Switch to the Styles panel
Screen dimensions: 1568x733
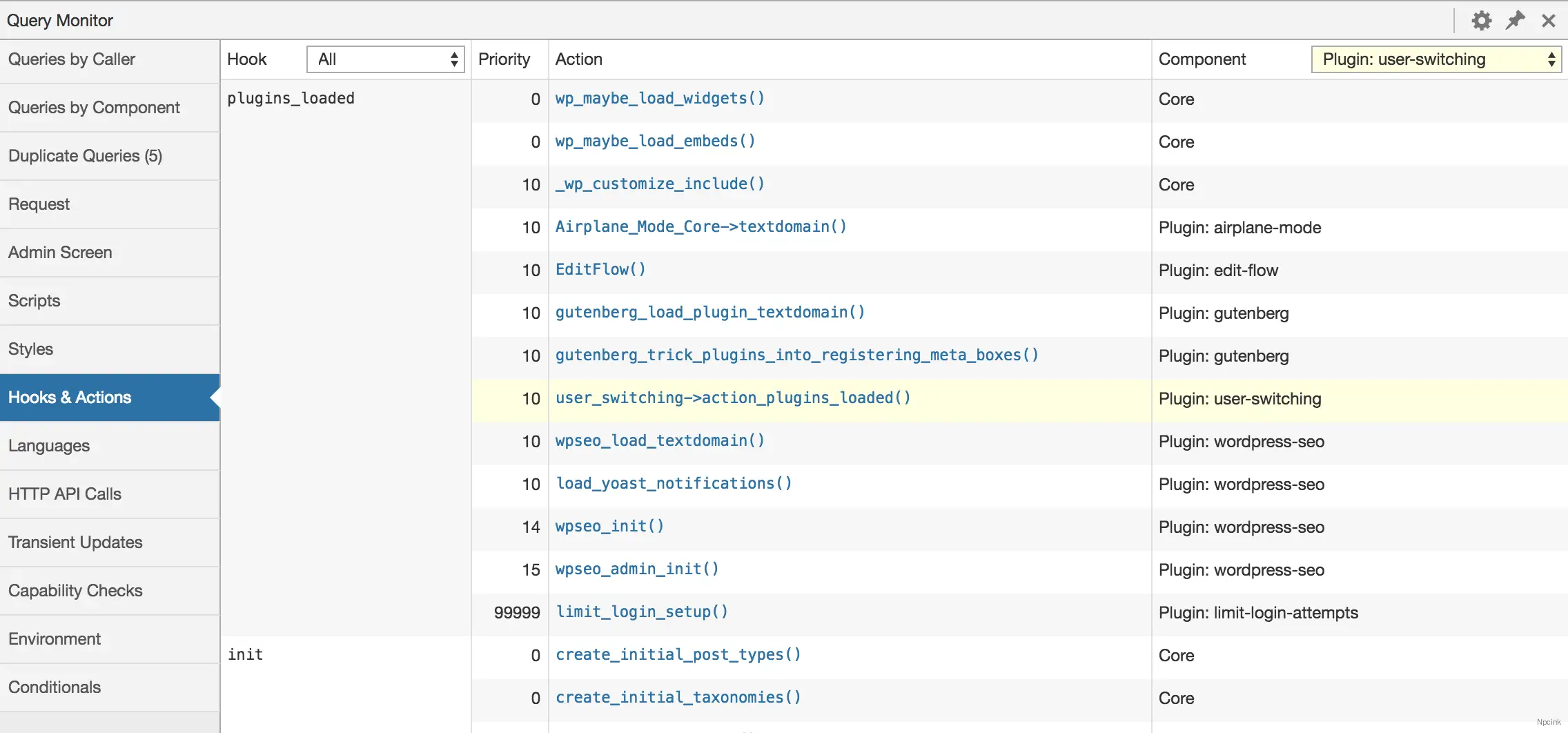tap(30, 349)
